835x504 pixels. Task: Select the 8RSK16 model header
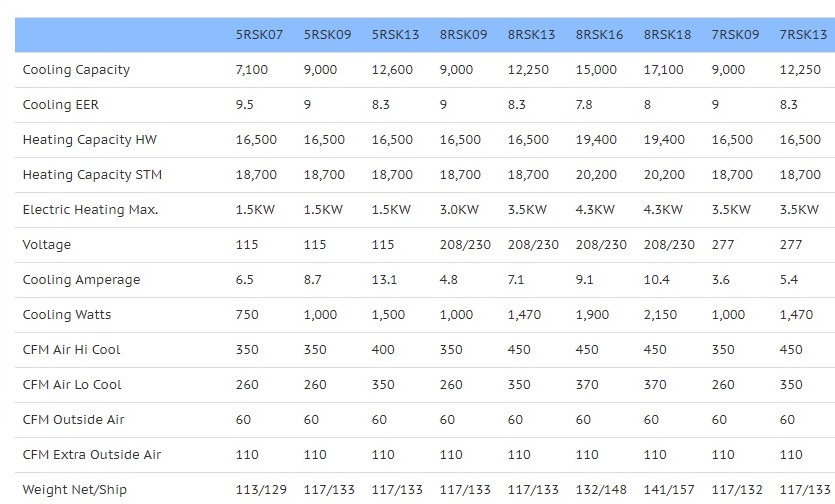(x=599, y=35)
